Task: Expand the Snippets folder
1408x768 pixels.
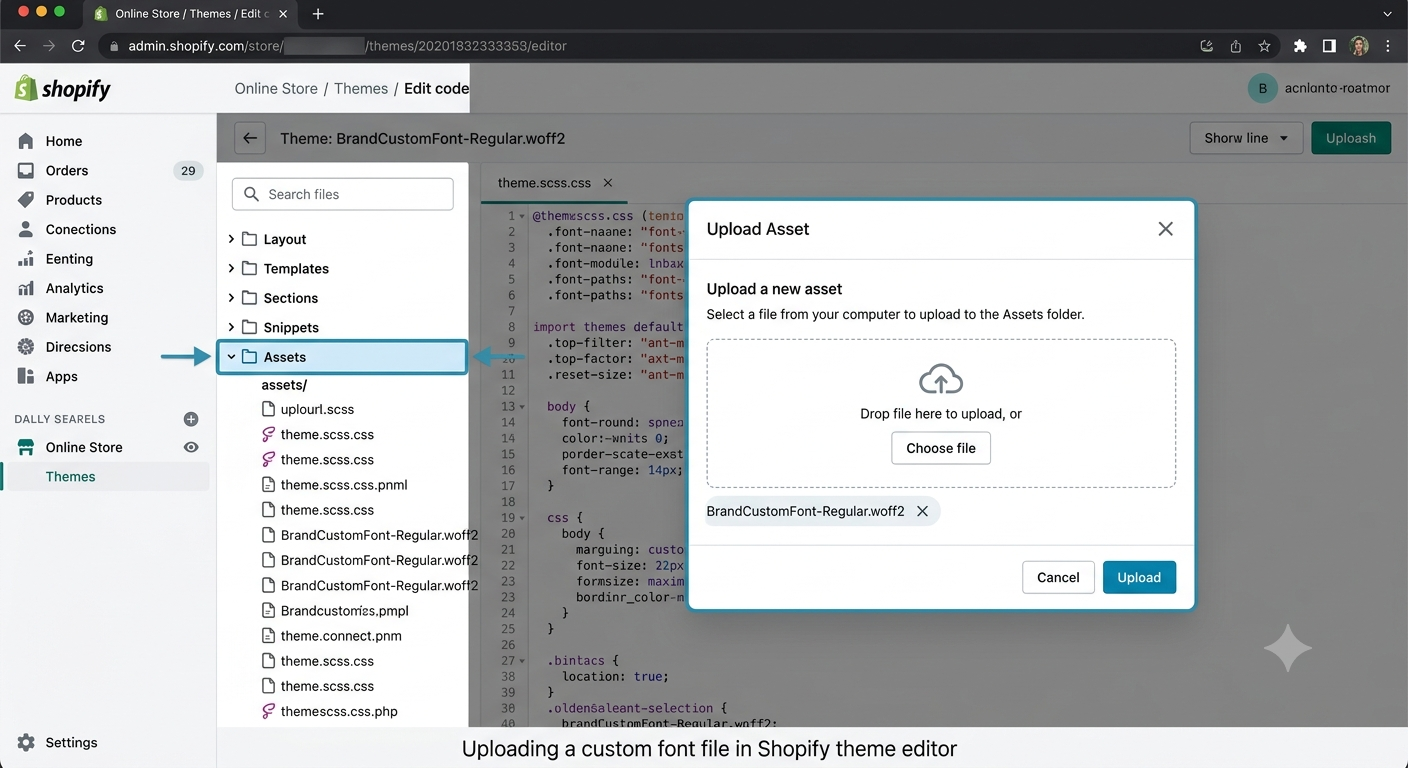Action: pos(231,327)
